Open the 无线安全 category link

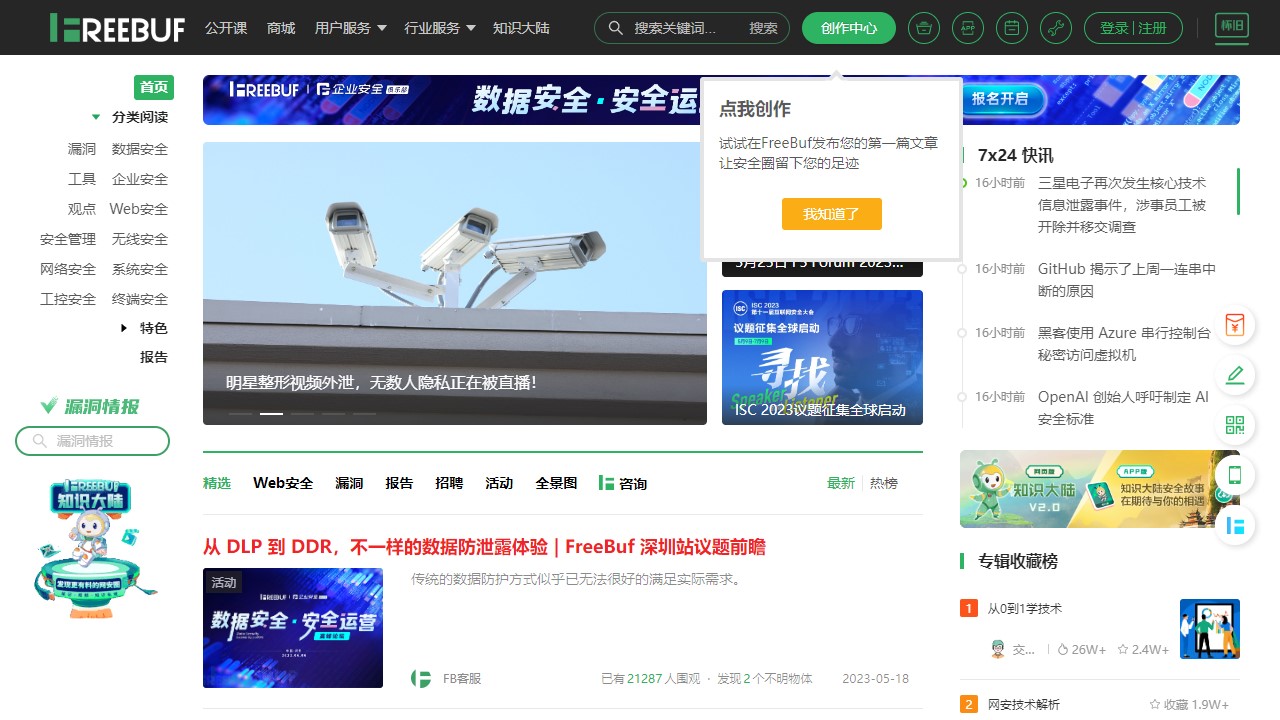[140, 239]
